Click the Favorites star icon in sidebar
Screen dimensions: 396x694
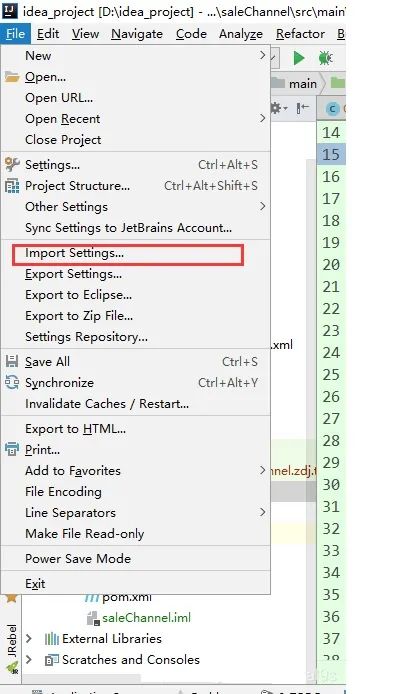(12, 598)
